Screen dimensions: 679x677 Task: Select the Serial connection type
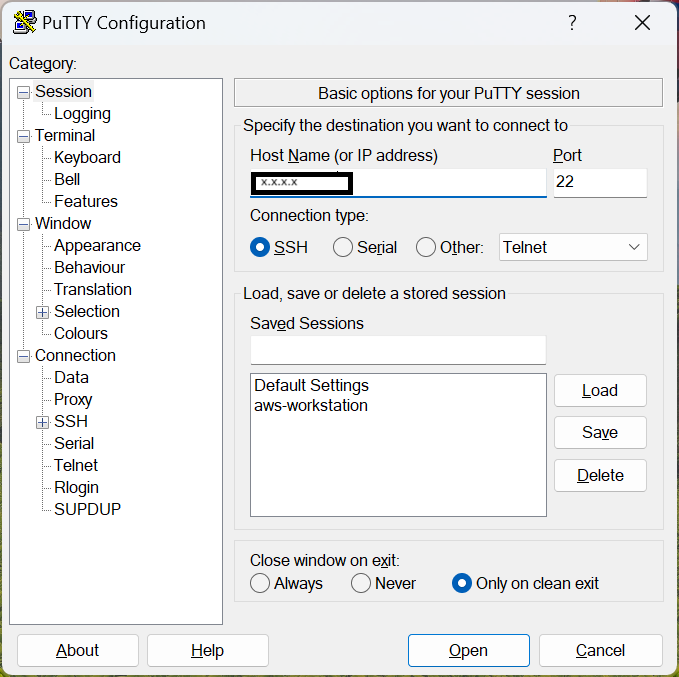pyautogui.click(x=343, y=247)
